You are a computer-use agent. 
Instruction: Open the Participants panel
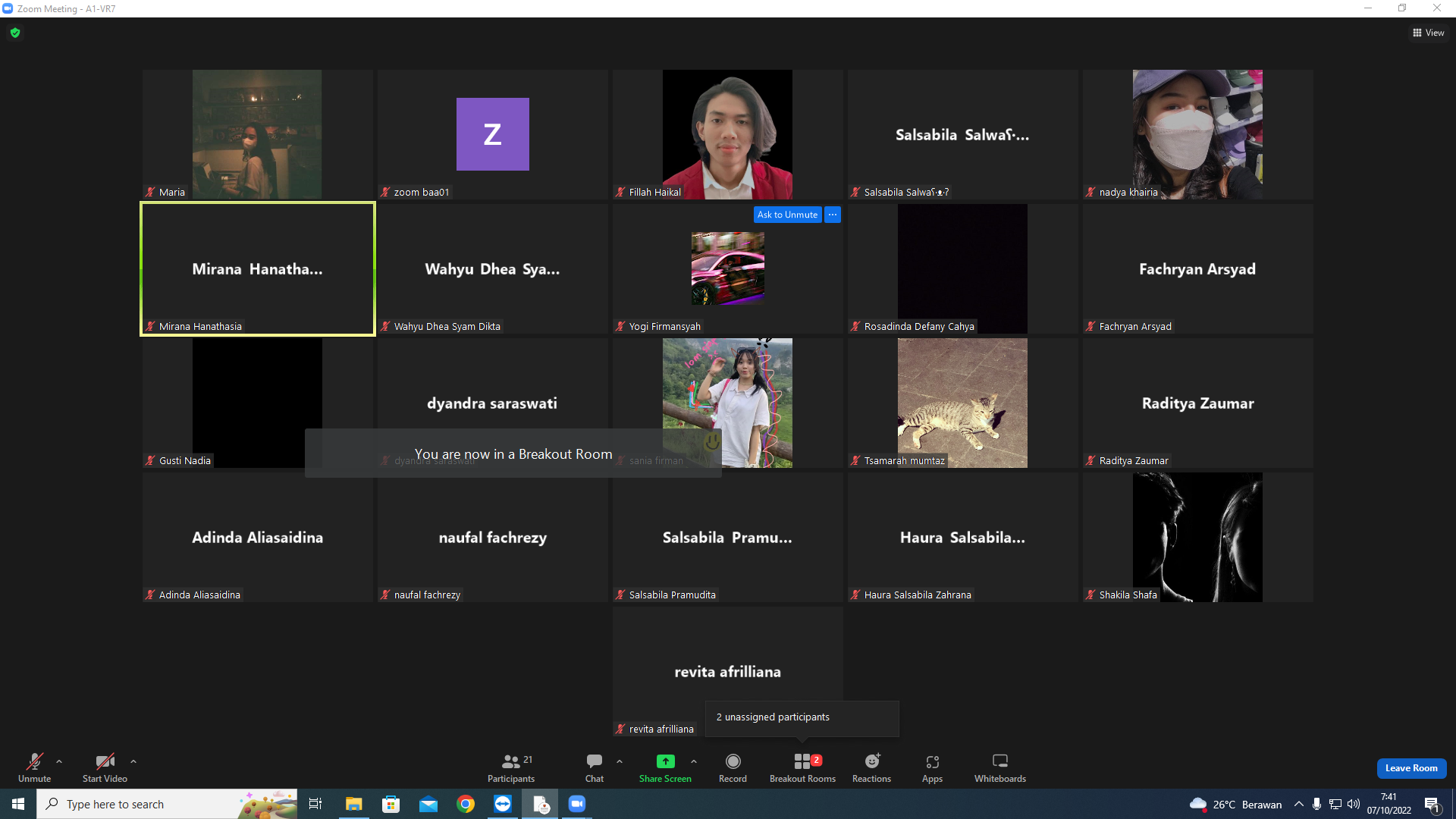[511, 767]
